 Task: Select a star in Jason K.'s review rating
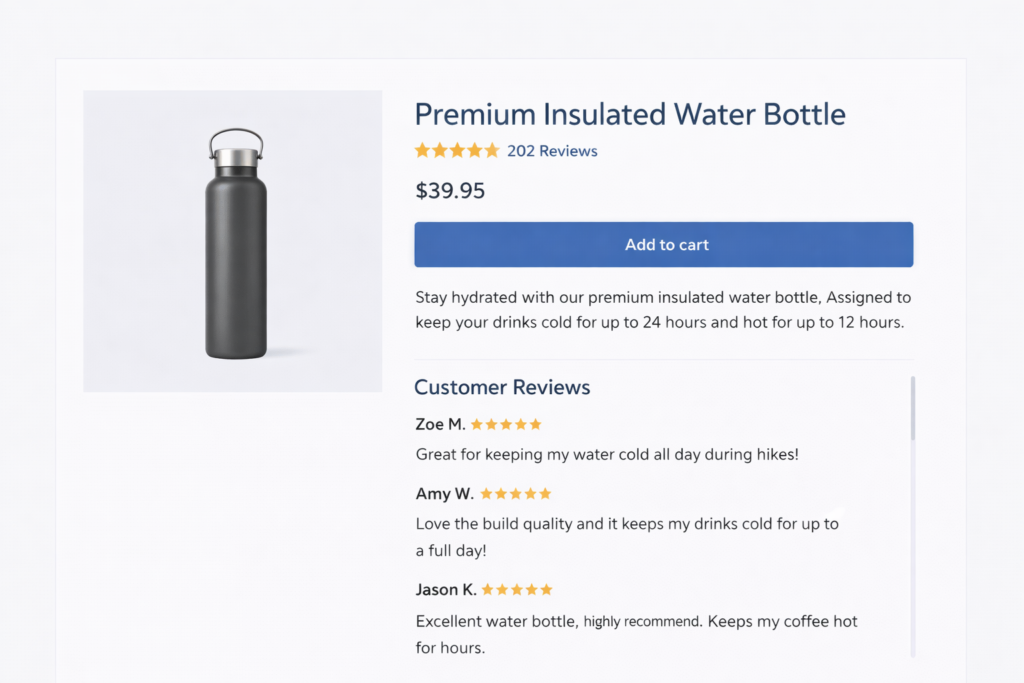tap(516, 589)
